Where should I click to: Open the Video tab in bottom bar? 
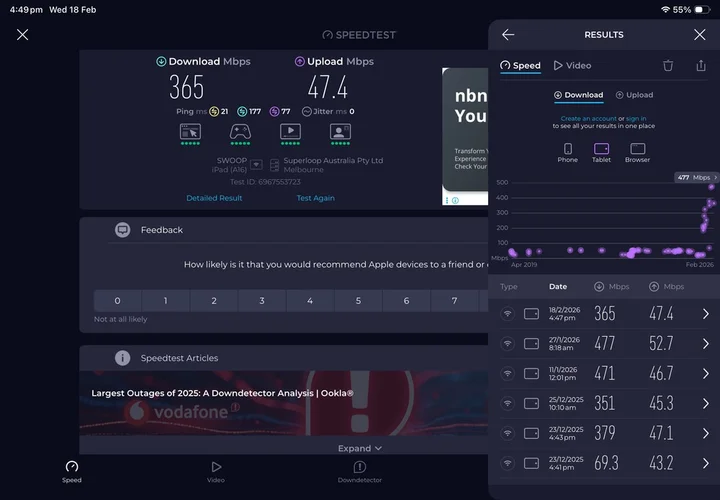click(215, 472)
